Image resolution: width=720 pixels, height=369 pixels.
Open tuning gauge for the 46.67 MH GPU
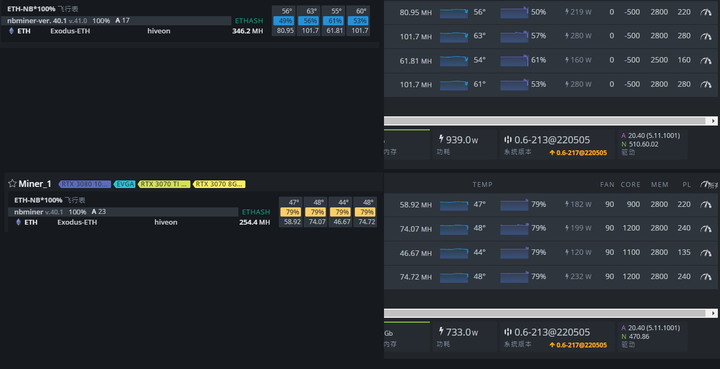(x=706, y=253)
